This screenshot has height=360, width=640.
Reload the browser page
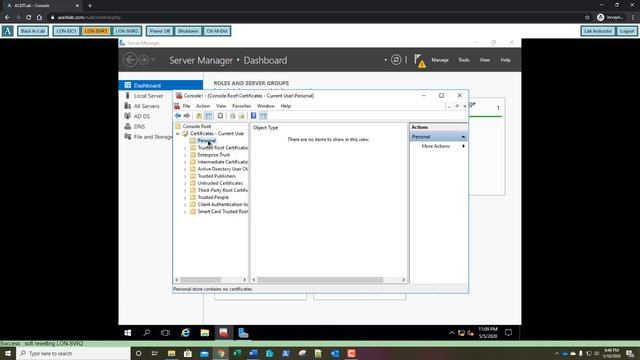28,17
